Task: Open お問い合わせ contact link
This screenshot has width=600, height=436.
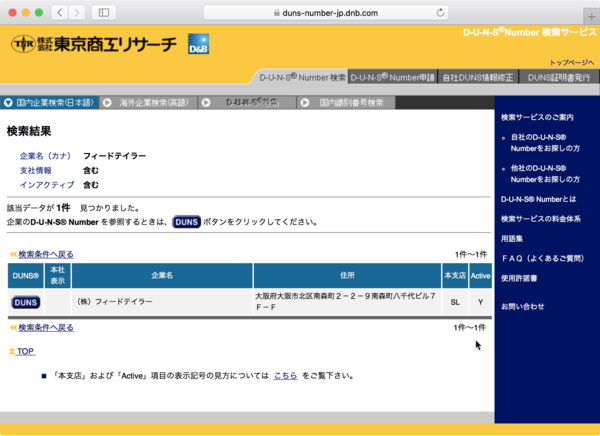Action: [x=522, y=307]
